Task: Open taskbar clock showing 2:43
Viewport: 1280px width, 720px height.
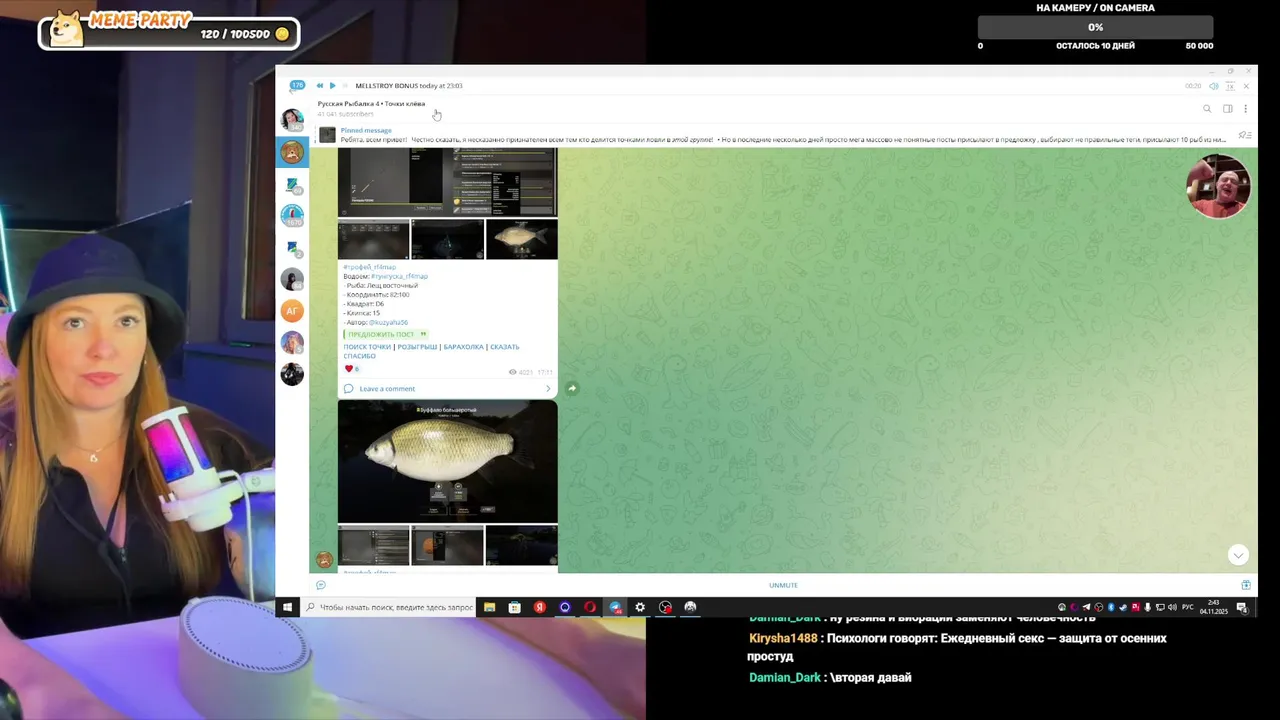Action: click(1213, 607)
